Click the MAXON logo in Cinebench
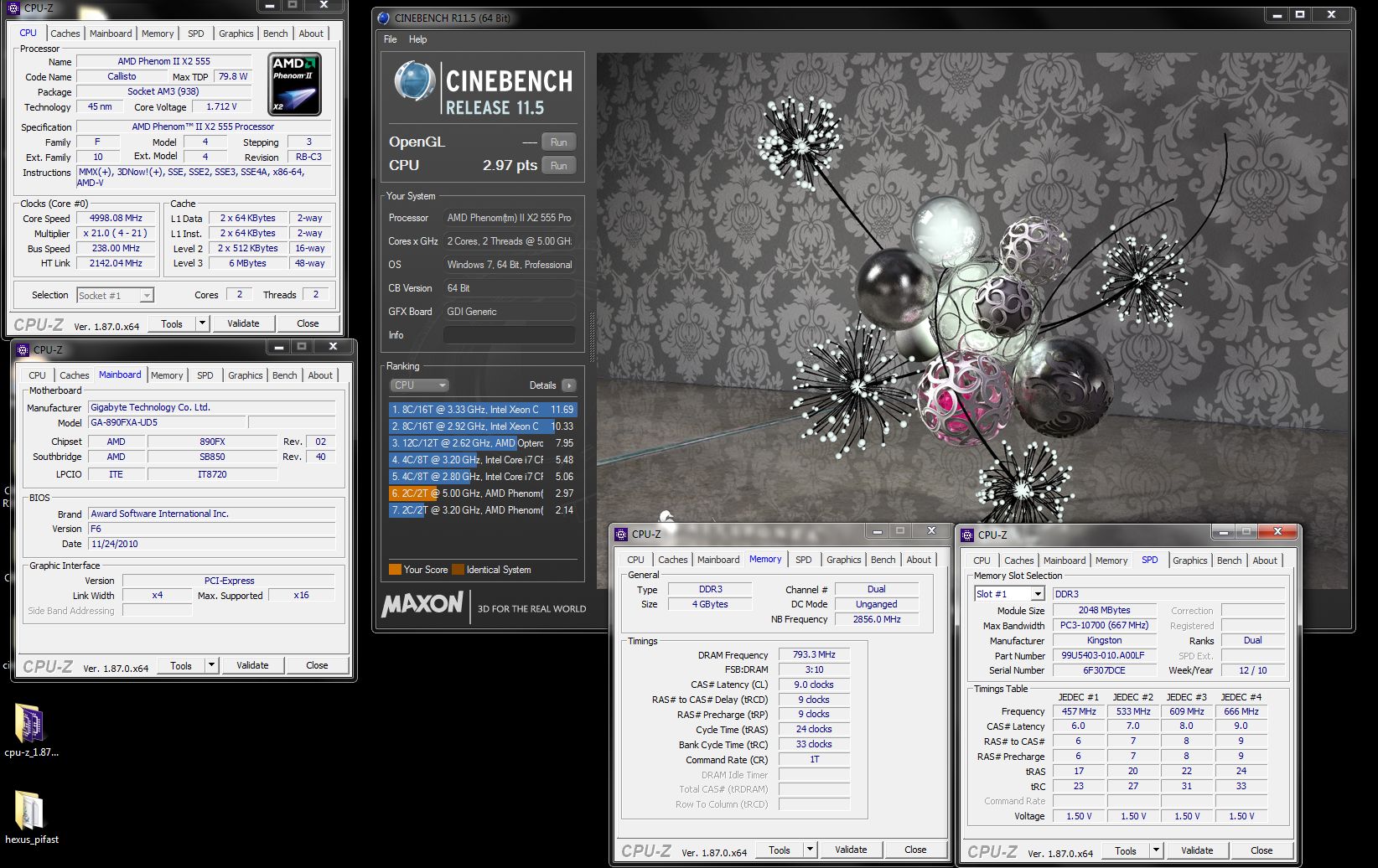Viewport: 1378px width, 868px height. click(422, 604)
